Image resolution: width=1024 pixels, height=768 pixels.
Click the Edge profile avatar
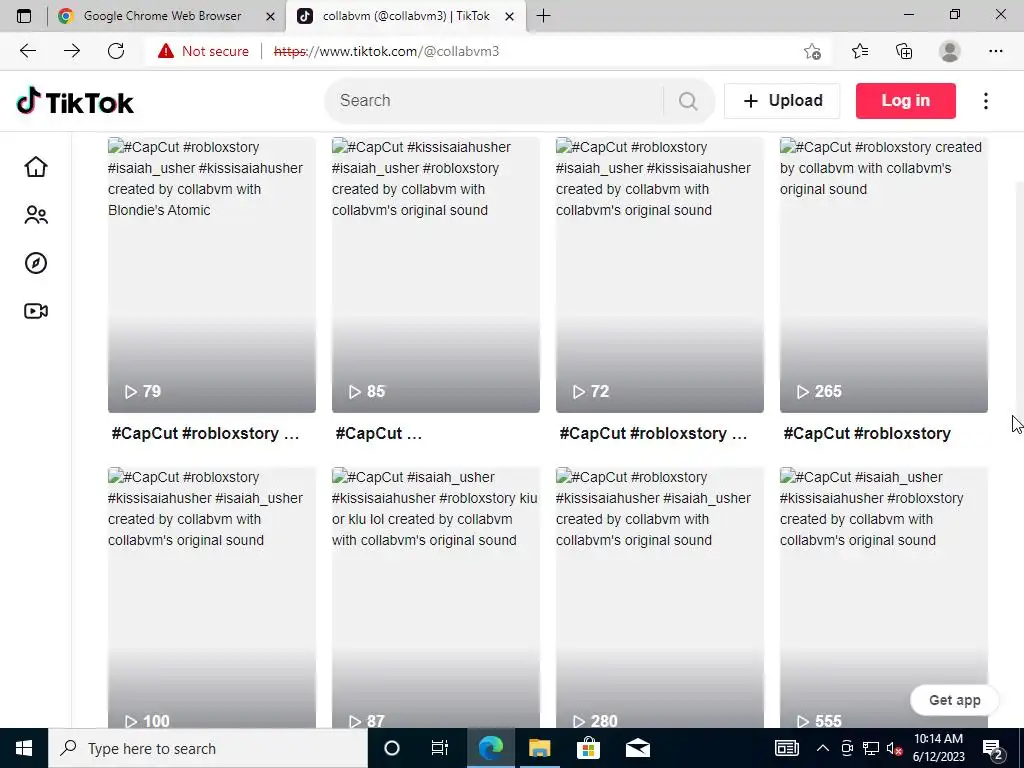[x=950, y=51]
